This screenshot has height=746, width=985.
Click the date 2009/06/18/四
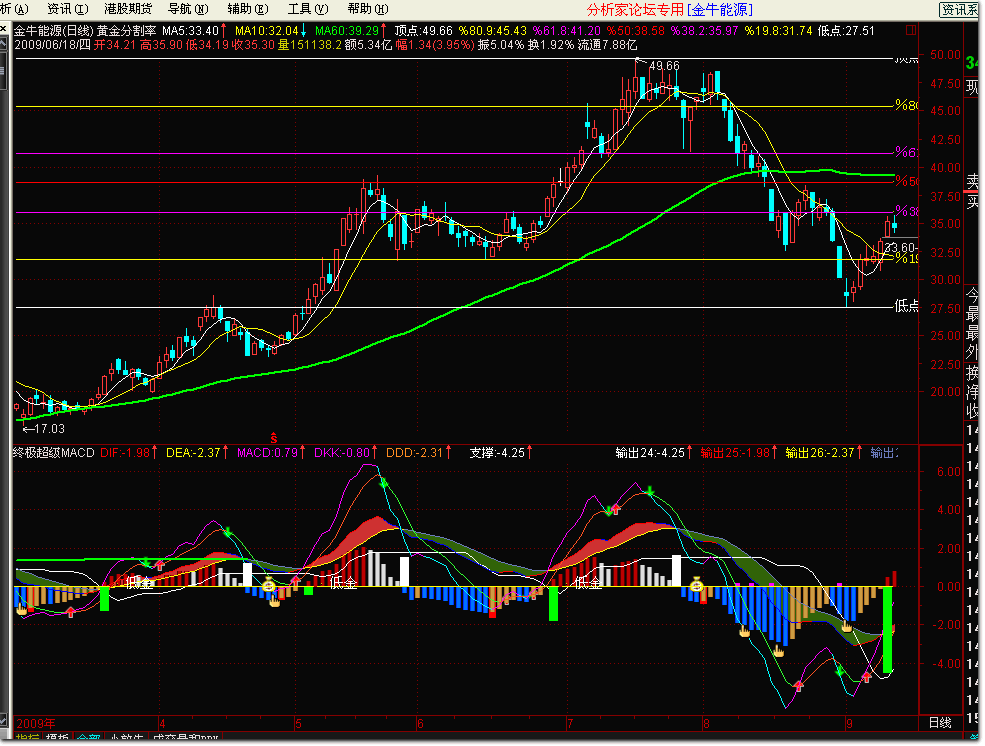(52, 45)
